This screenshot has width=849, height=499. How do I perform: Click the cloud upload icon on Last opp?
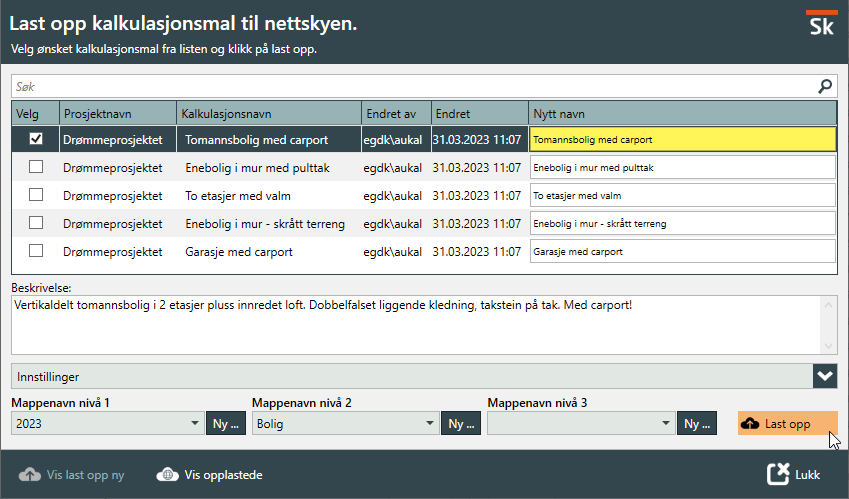750,424
